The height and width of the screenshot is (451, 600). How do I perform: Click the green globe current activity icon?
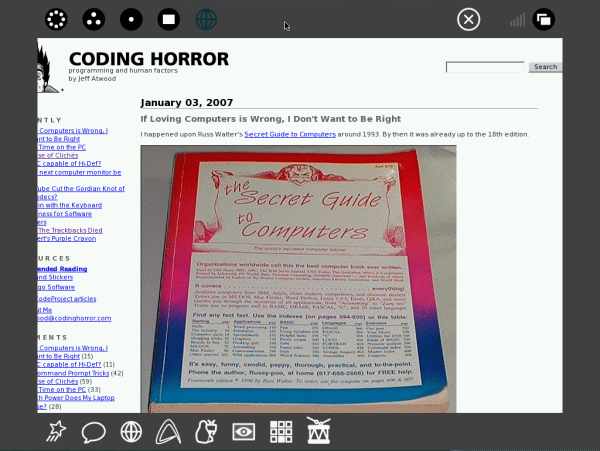pyautogui.click(x=206, y=19)
